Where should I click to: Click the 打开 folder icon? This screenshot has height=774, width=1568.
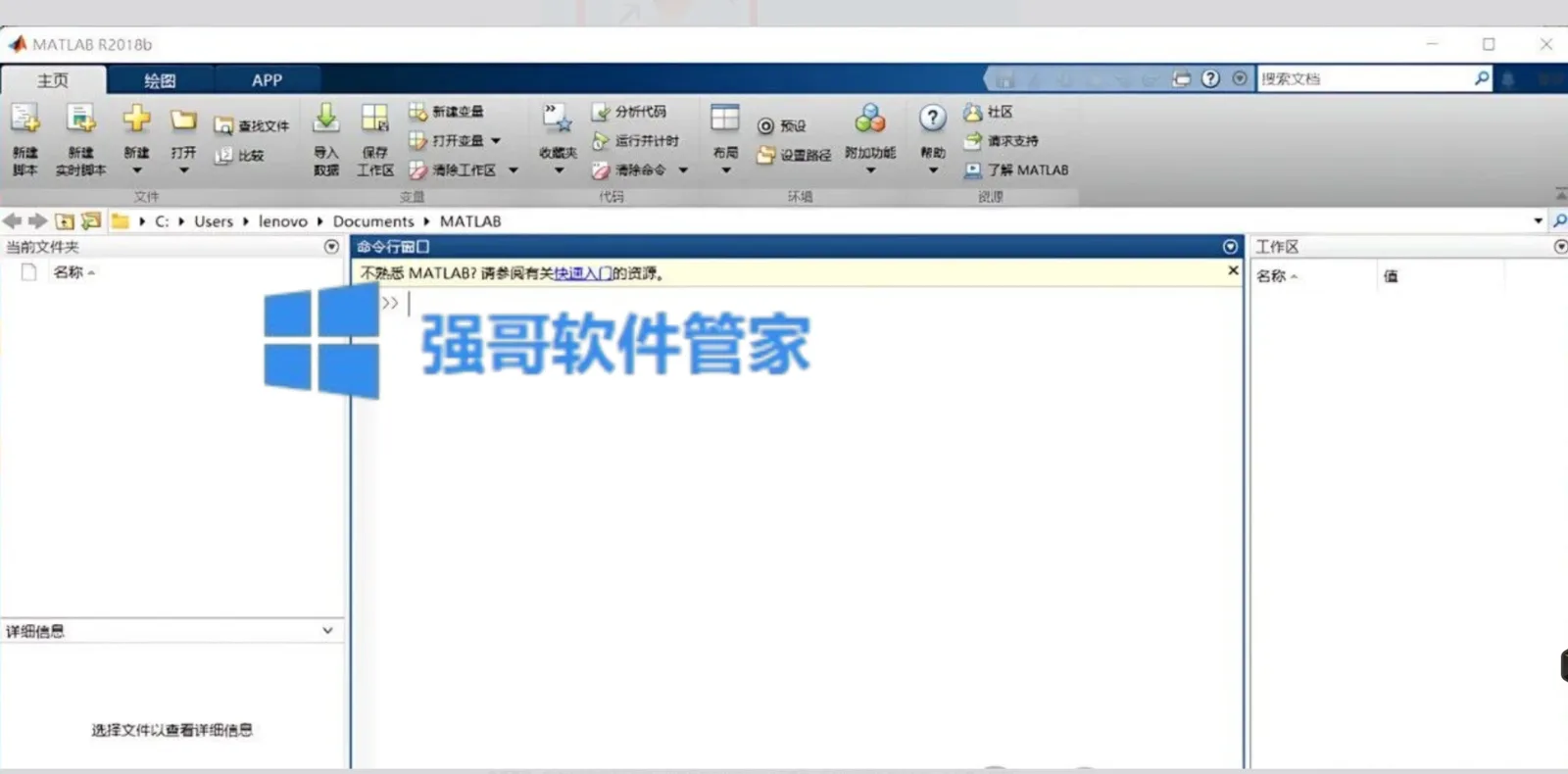click(183, 121)
